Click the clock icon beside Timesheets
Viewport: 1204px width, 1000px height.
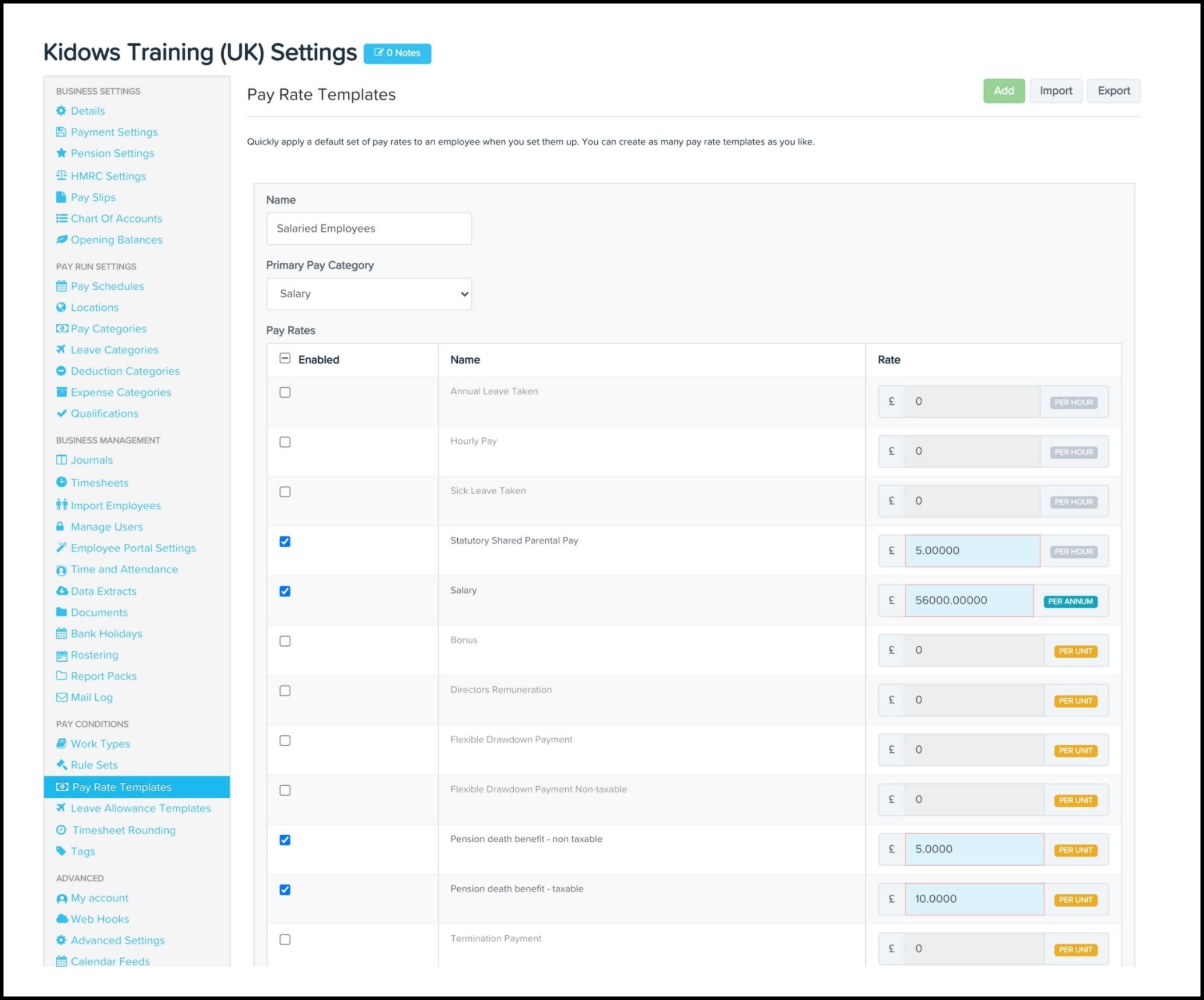coord(61,482)
